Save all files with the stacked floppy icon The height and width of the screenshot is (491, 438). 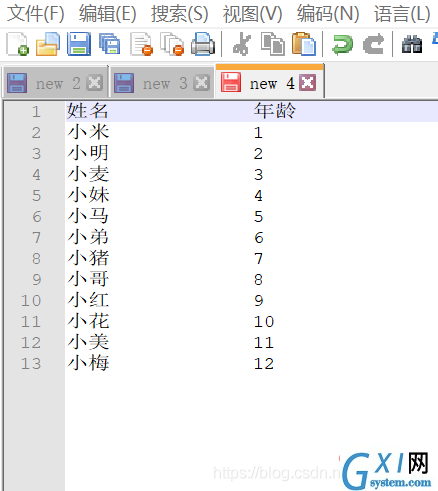[x=110, y=44]
